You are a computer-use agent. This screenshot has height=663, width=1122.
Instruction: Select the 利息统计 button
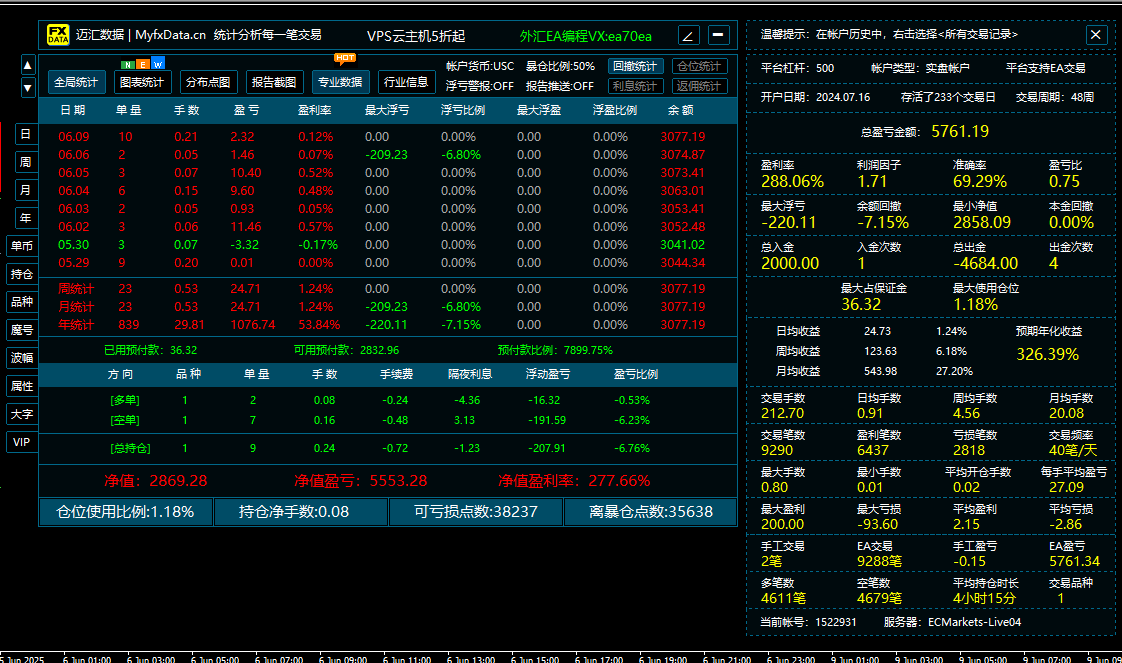[635, 86]
